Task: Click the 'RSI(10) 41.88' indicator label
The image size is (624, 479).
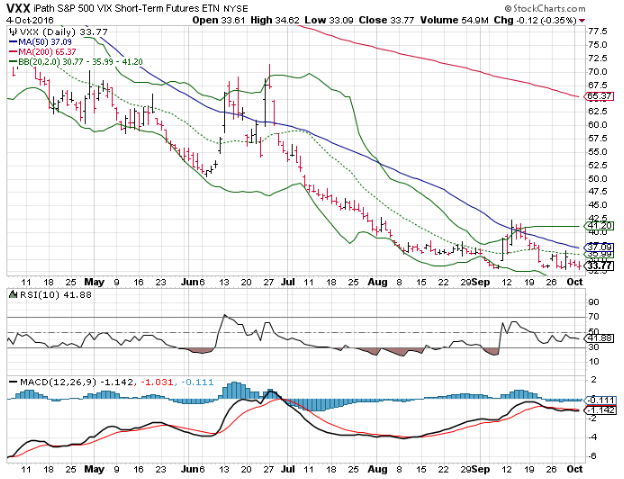Action: coord(56,295)
